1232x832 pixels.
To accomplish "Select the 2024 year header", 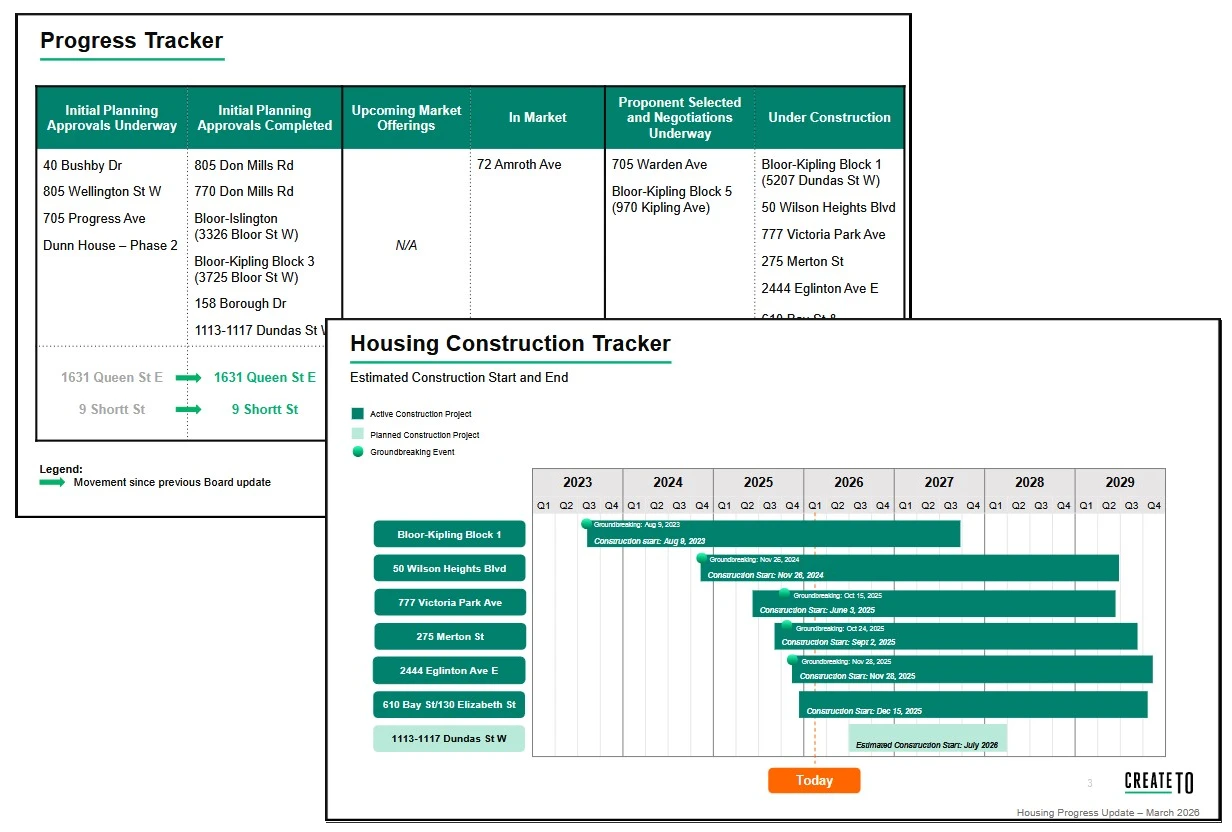I will click(668, 482).
